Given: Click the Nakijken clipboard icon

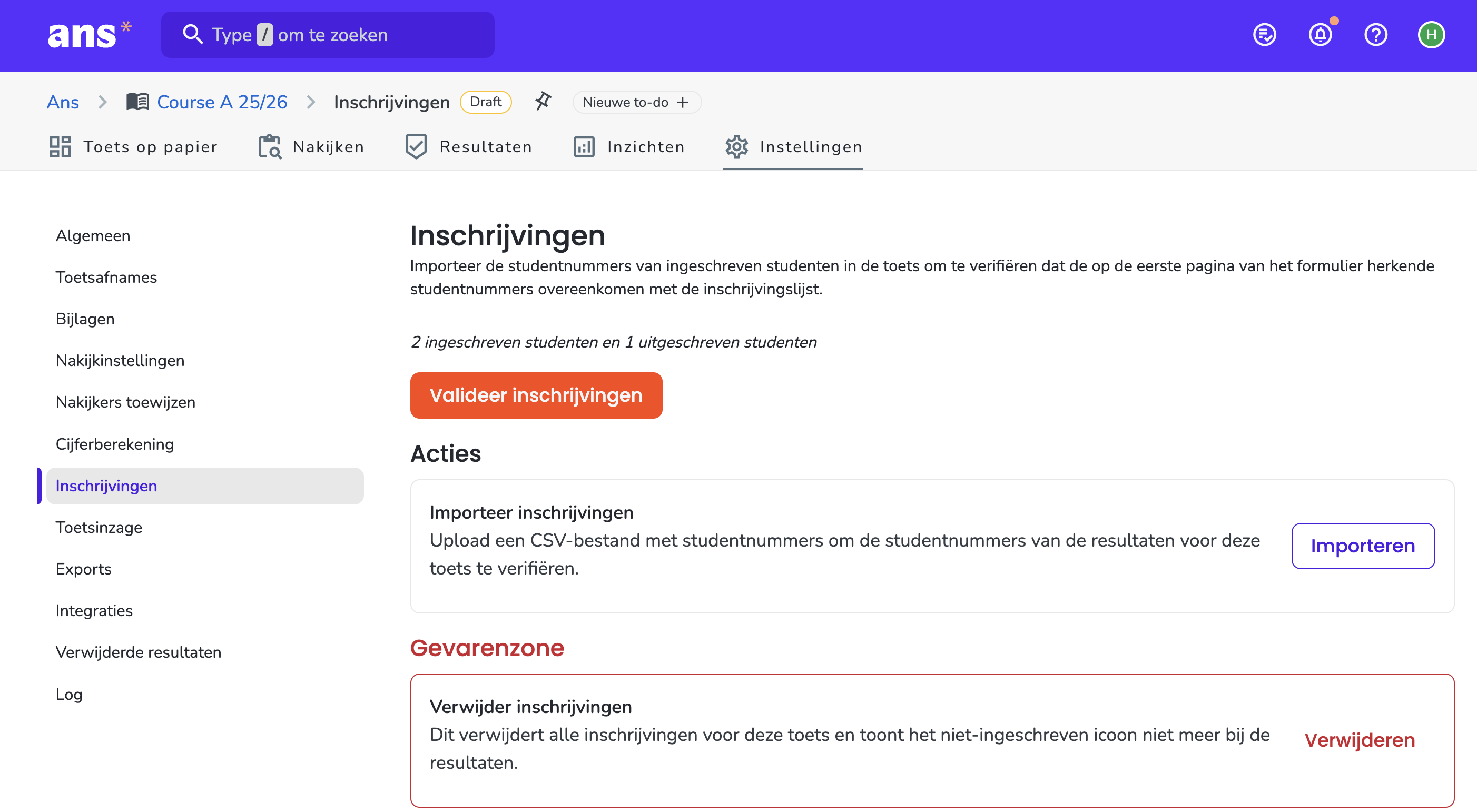Looking at the screenshot, I should [x=270, y=147].
